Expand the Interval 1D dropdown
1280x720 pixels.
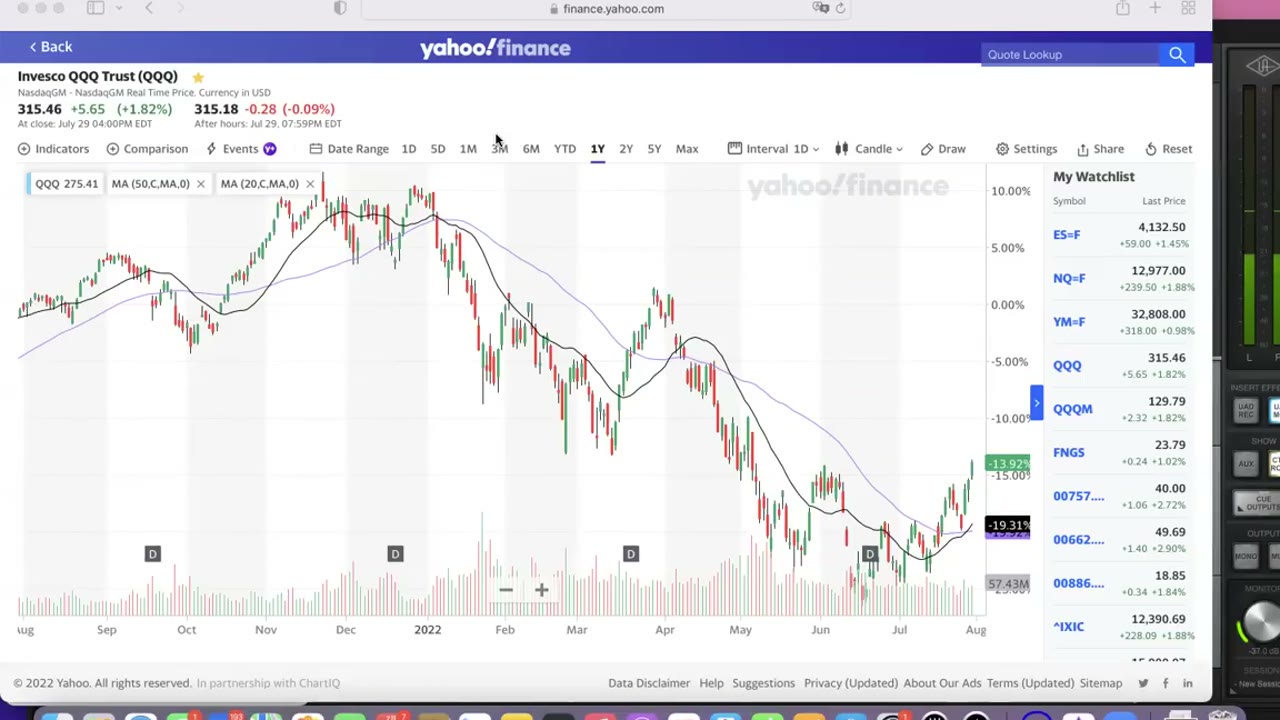coord(773,149)
